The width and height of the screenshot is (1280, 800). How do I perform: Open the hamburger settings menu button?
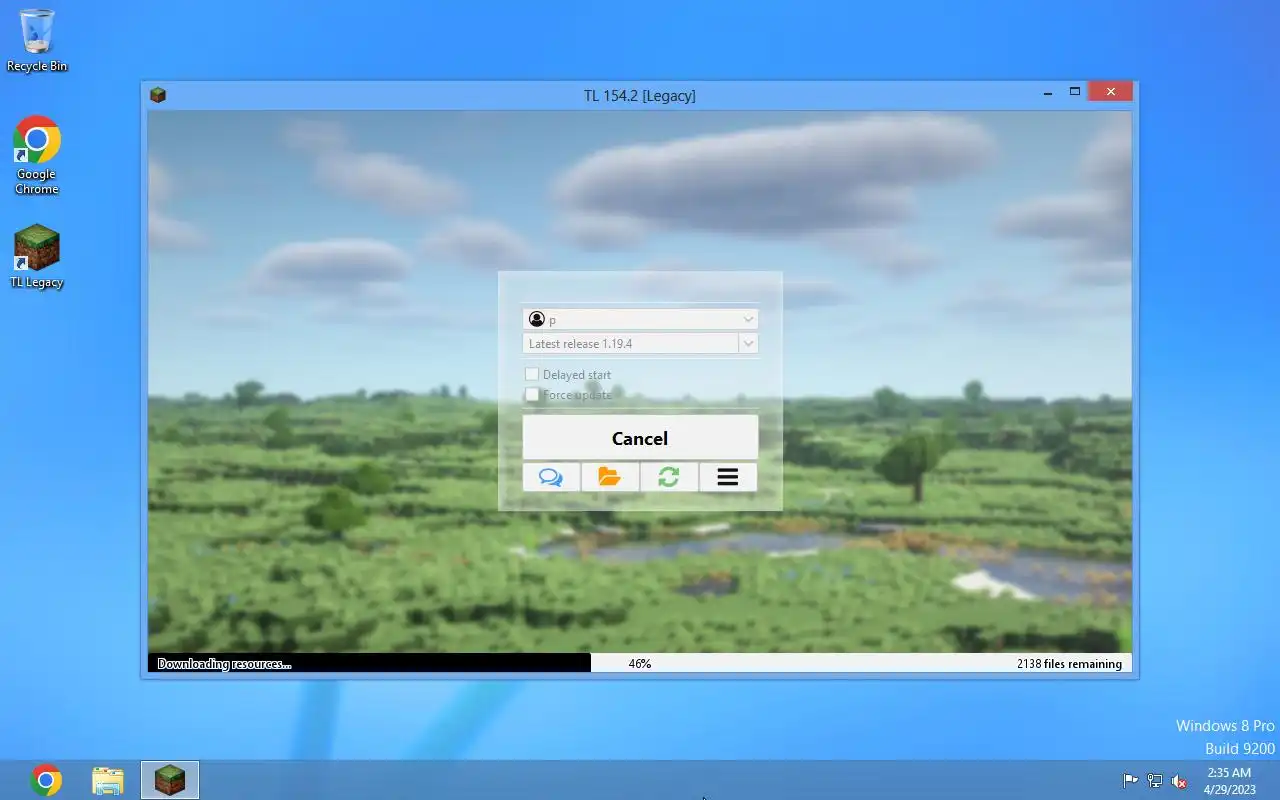point(728,477)
